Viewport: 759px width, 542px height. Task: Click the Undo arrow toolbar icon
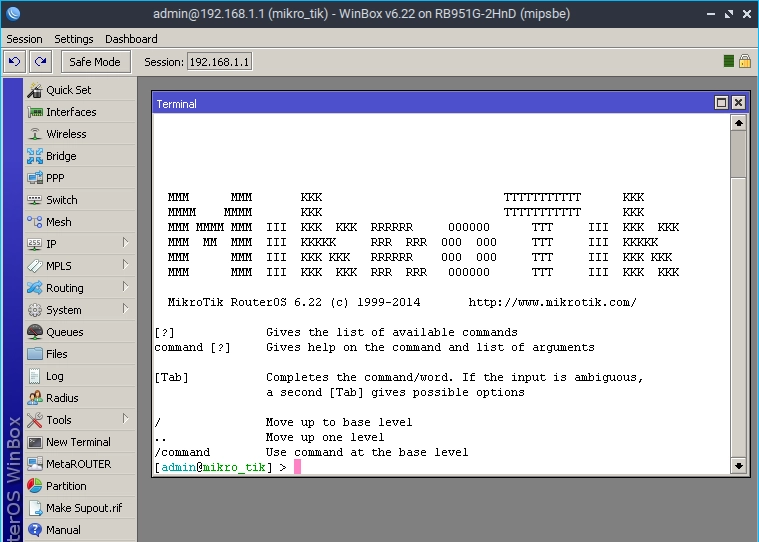tap(15, 62)
